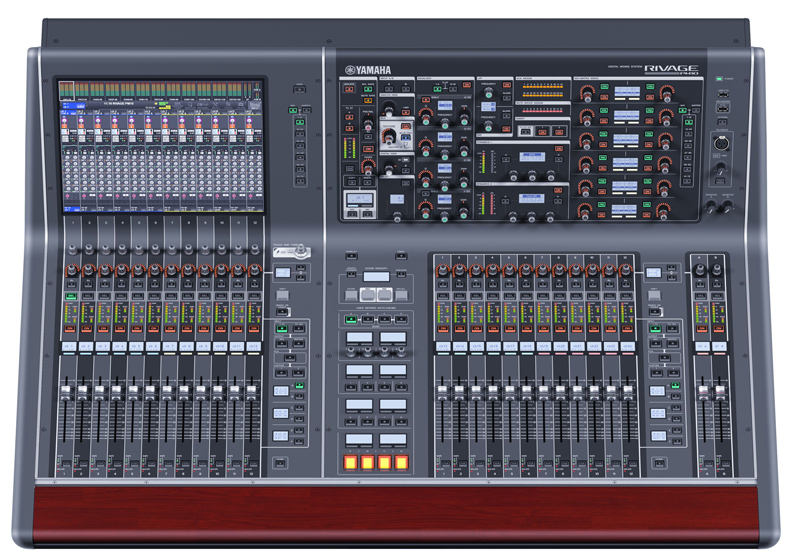Tap the ch 1 channel name display
Screen dimensions: 800x559
pyautogui.click(x=69, y=346)
